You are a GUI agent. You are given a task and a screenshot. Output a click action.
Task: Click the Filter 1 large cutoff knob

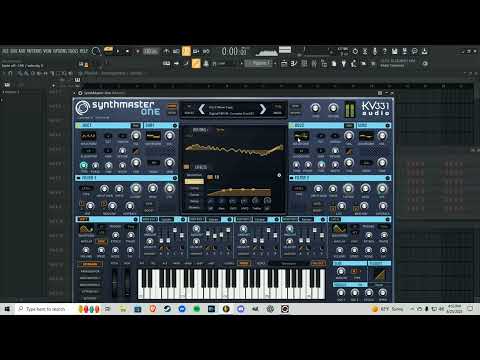[136, 189]
